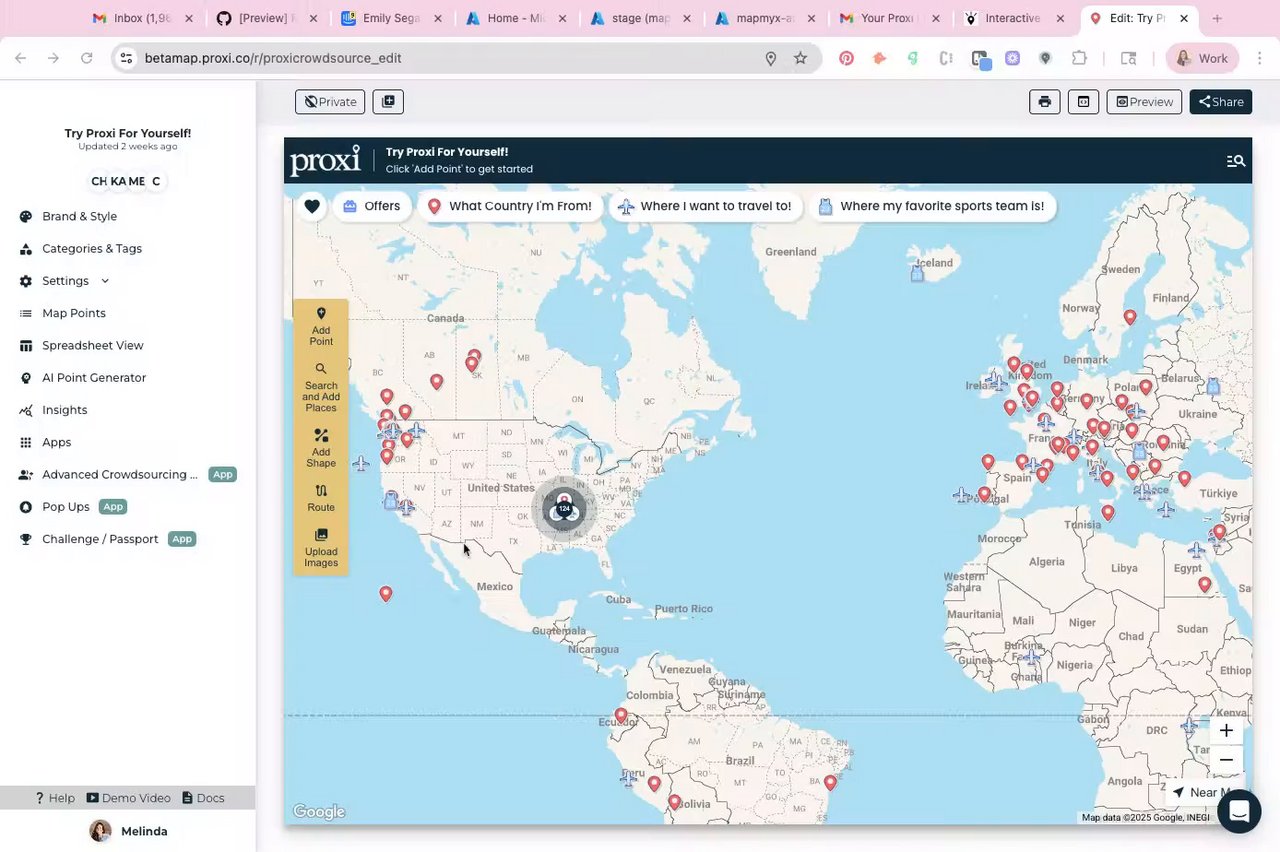
Task: Select the Route tool
Action: tap(321, 497)
